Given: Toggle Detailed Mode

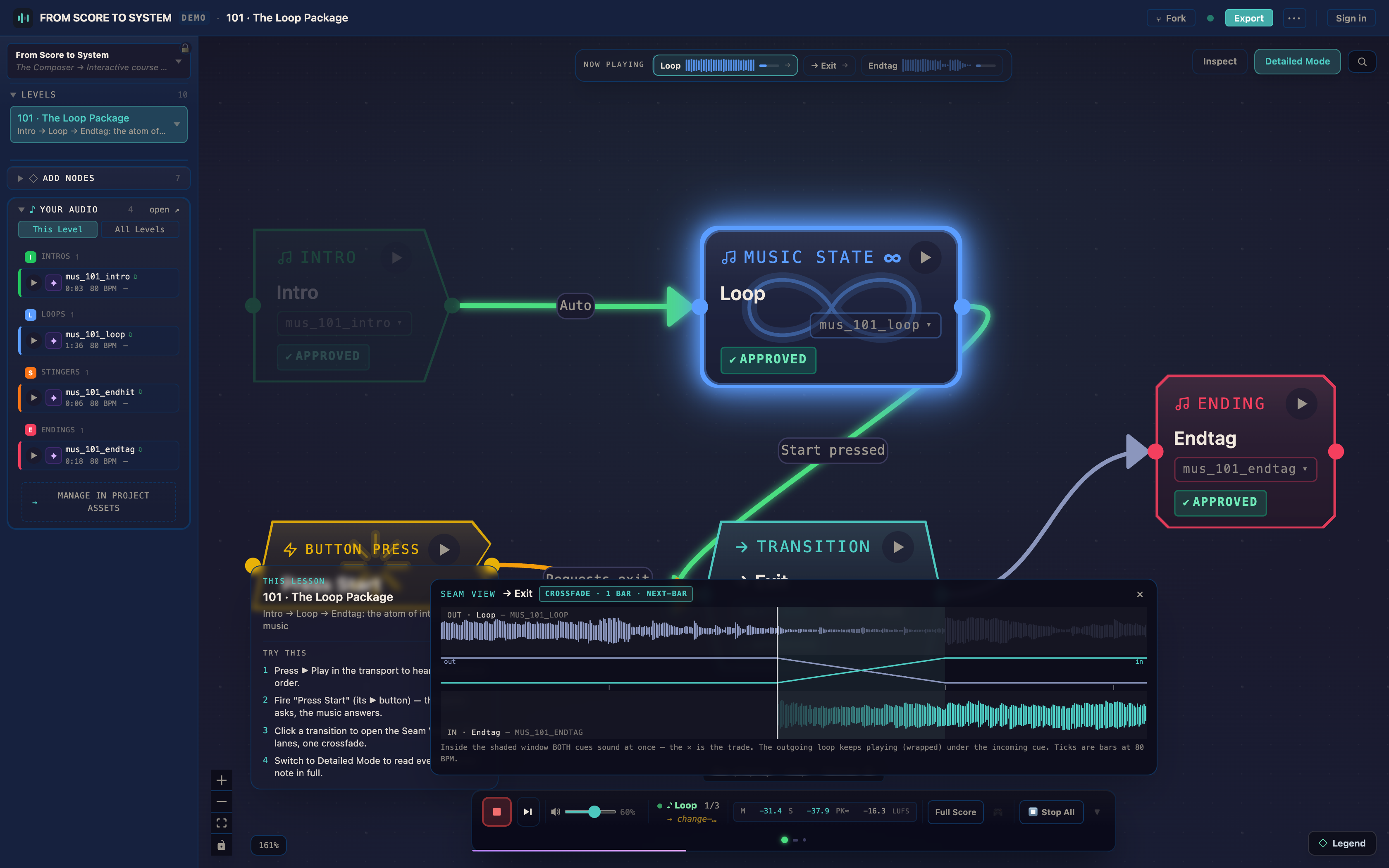Looking at the screenshot, I should pos(1297,62).
